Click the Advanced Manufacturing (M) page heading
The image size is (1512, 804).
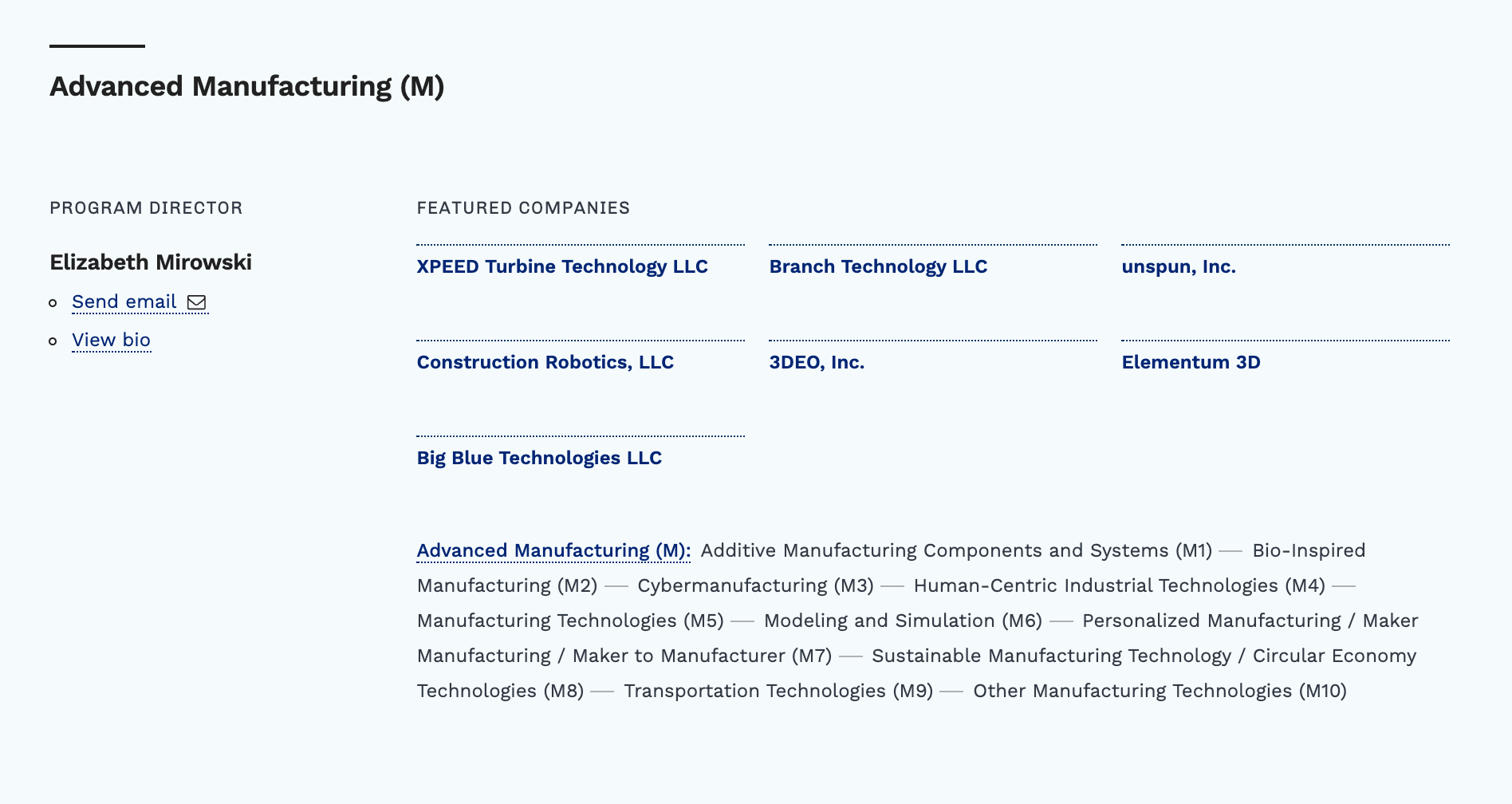tap(247, 86)
